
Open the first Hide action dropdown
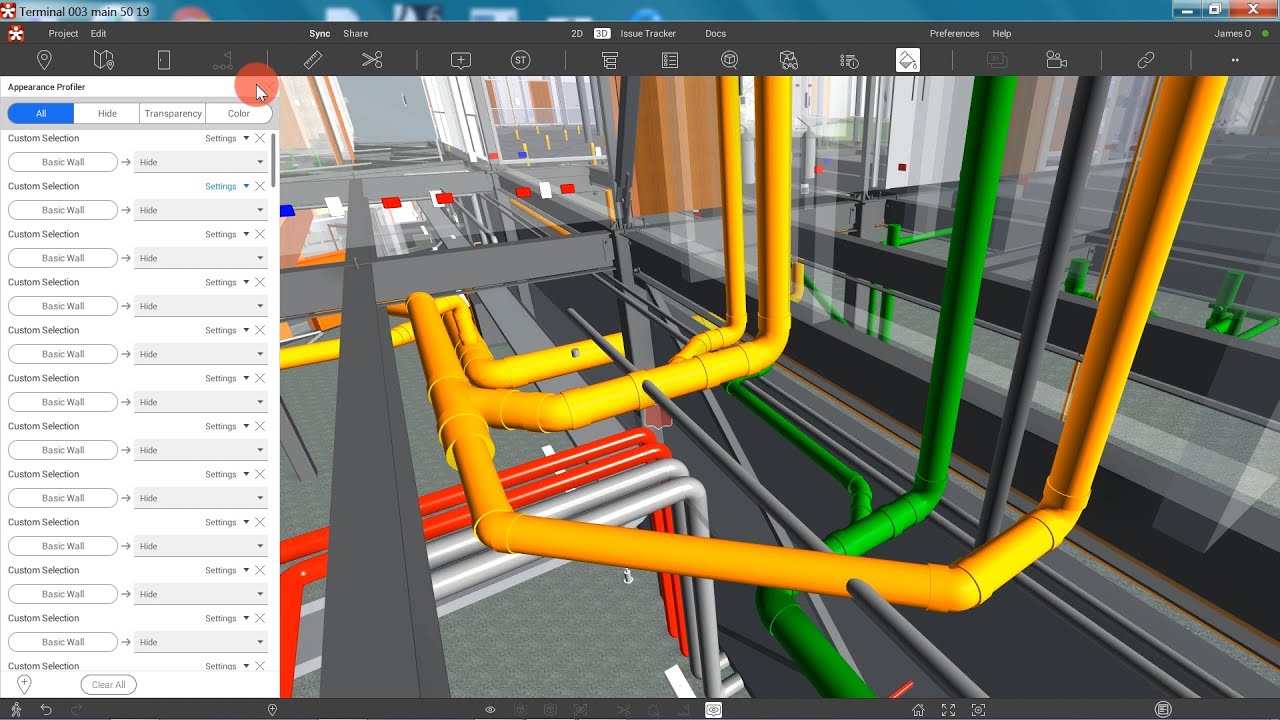tap(201, 162)
